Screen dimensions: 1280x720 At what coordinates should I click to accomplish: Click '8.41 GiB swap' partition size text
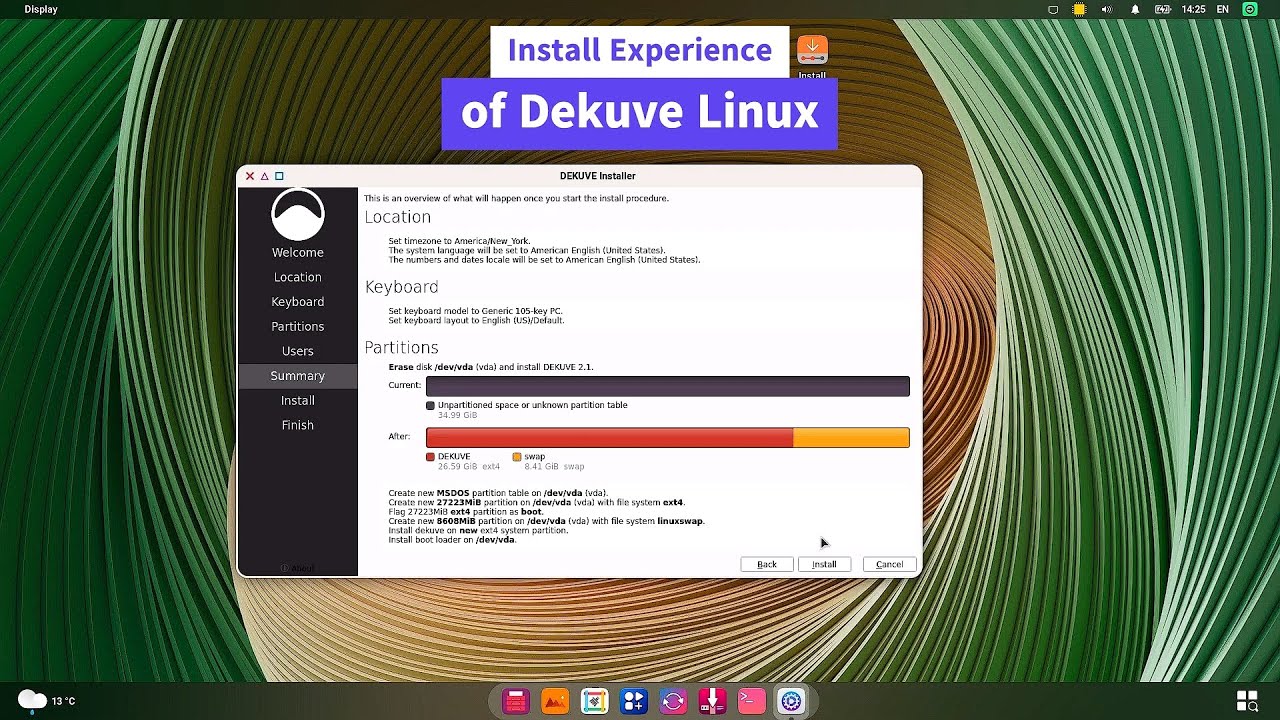pyautogui.click(x=554, y=467)
